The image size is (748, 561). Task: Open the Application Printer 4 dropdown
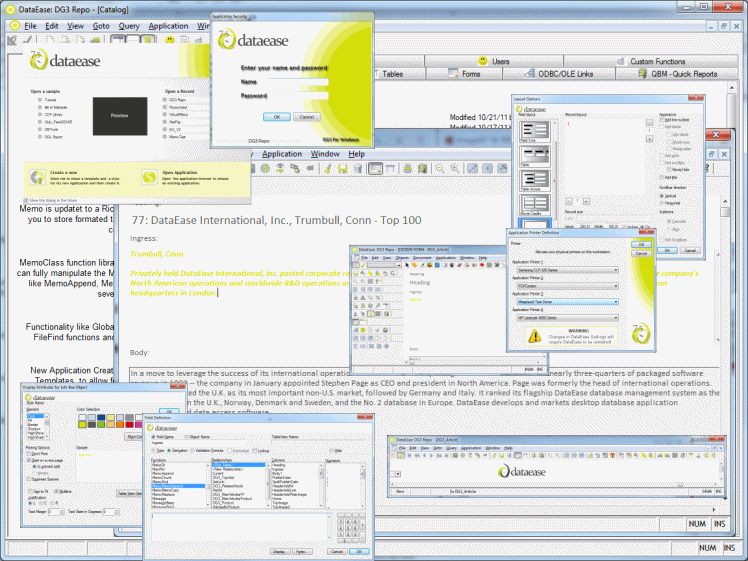pyautogui.click(x=566, y=318)
